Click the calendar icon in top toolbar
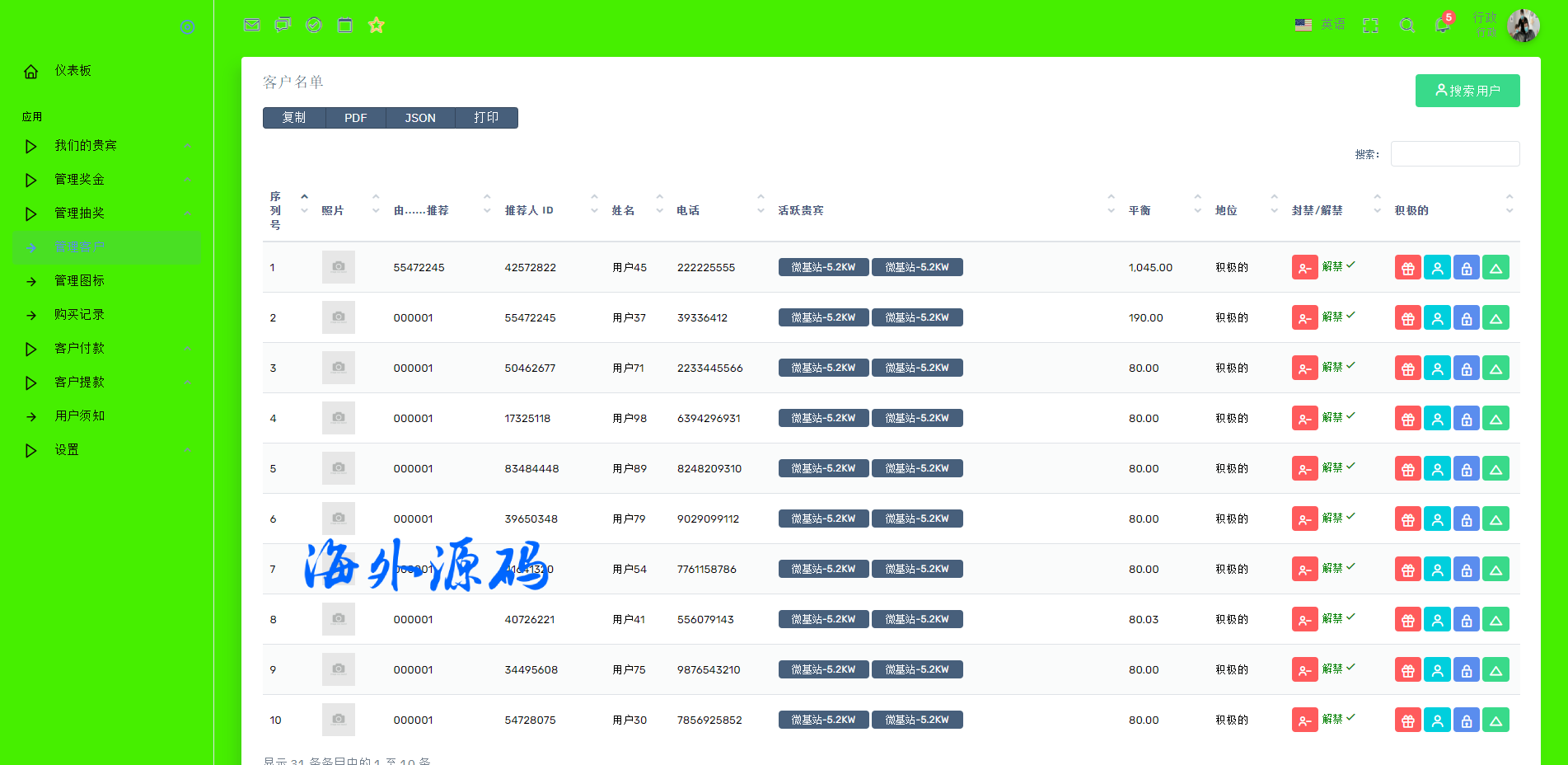Viewport: 1568px width, 765px height. tap(345, 25)
